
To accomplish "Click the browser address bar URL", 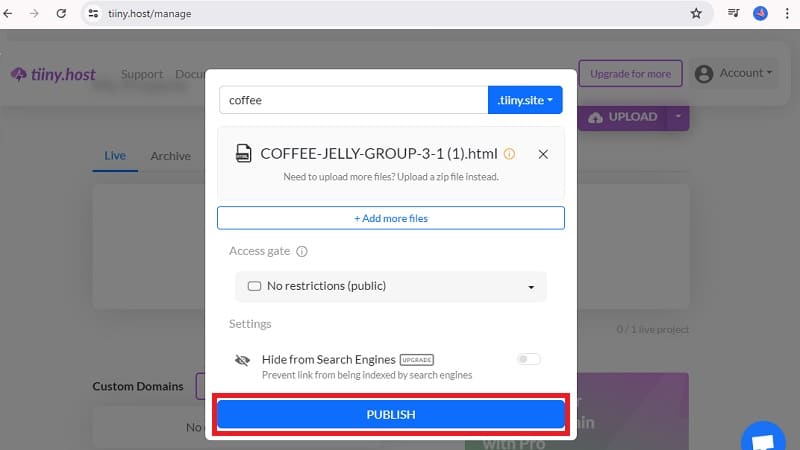I will click(x=149, y=14).
